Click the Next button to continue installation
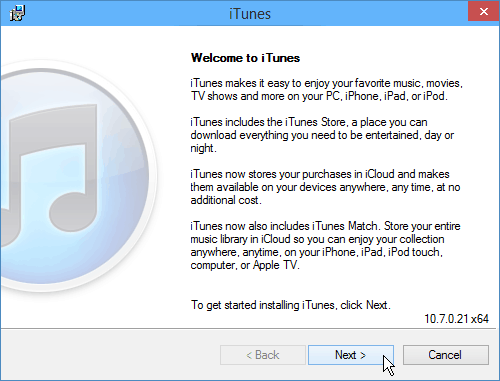This screenshot has width=500, height=381. coord(351,355)
